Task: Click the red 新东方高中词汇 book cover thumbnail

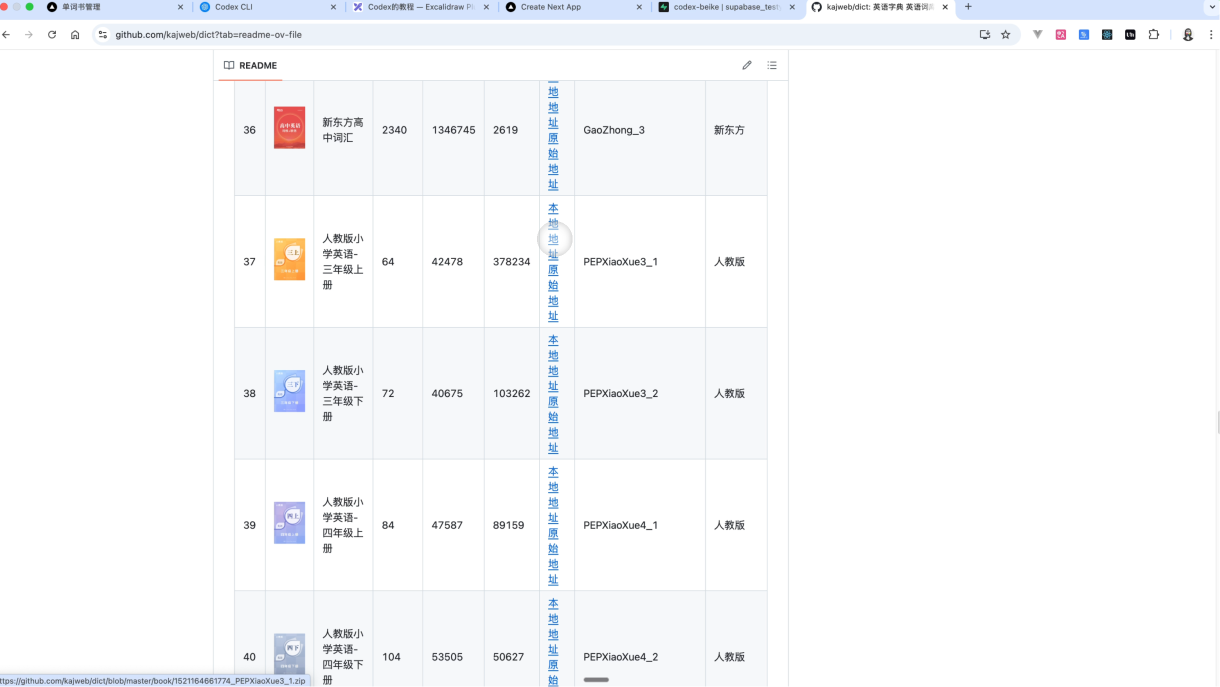Action: tap(289, 128)
